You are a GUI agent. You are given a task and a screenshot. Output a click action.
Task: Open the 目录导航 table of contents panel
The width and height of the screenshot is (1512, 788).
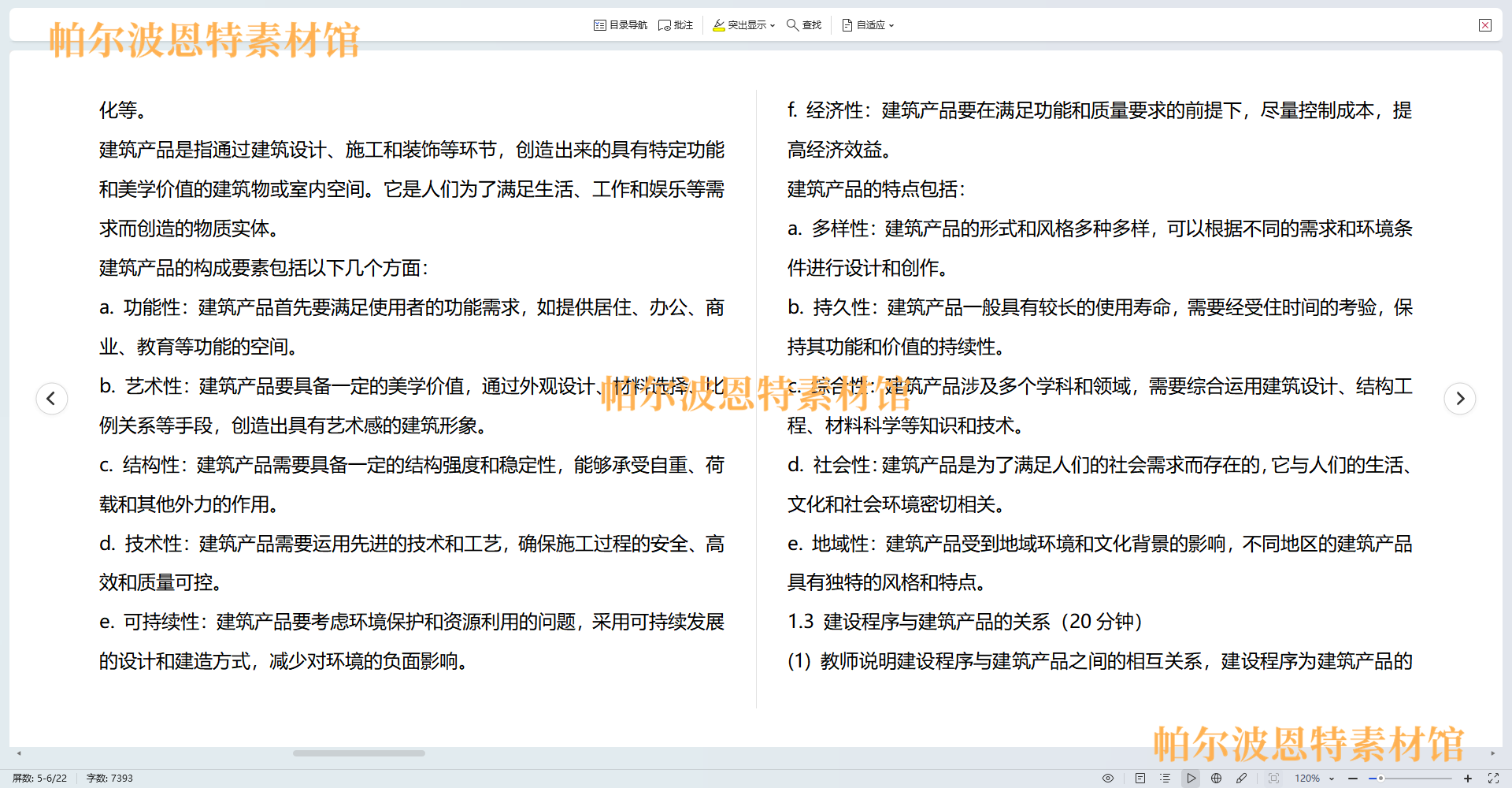point(621,25)
